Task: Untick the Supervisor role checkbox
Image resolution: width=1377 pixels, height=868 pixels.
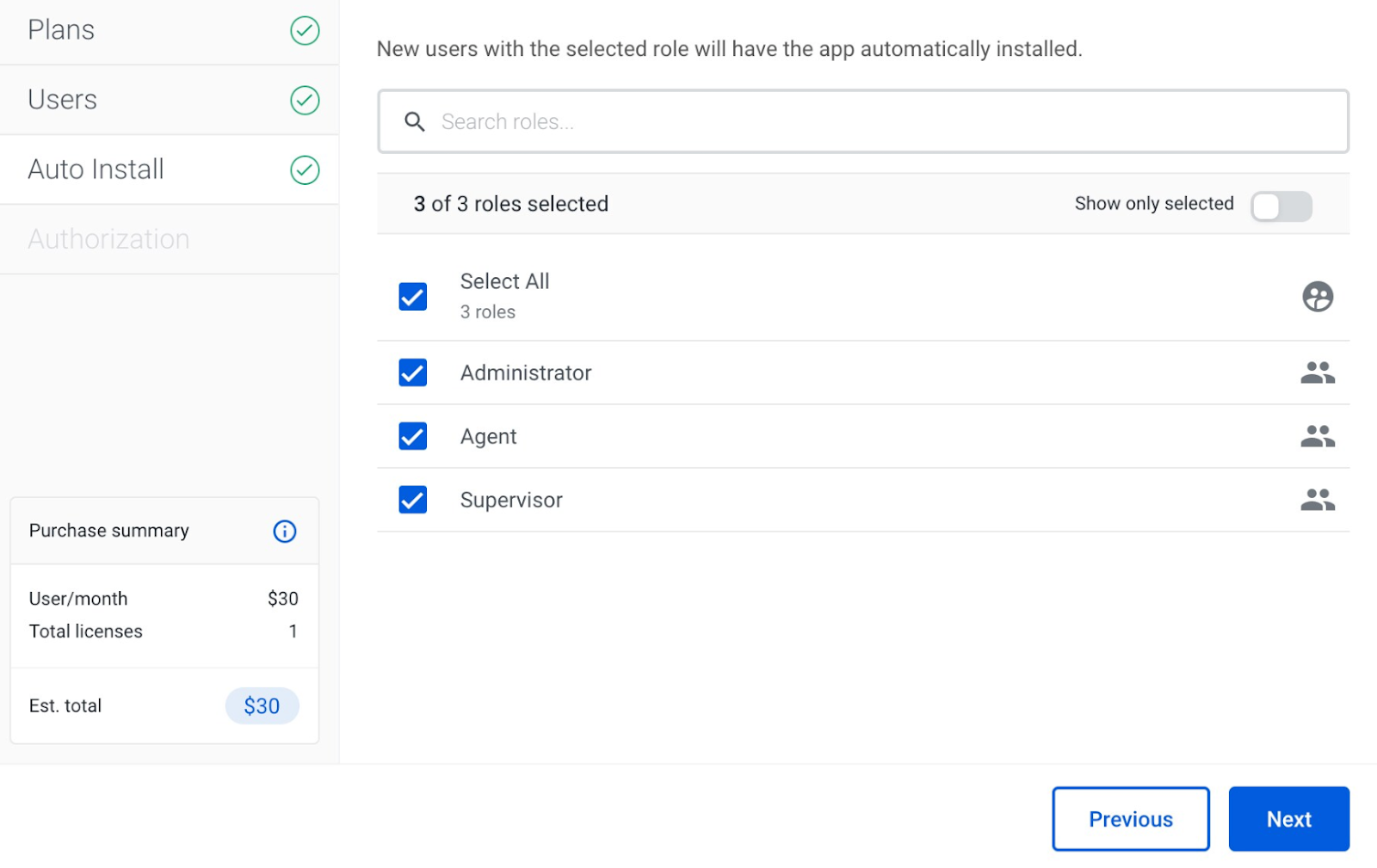Action: (x=413, y=500)
